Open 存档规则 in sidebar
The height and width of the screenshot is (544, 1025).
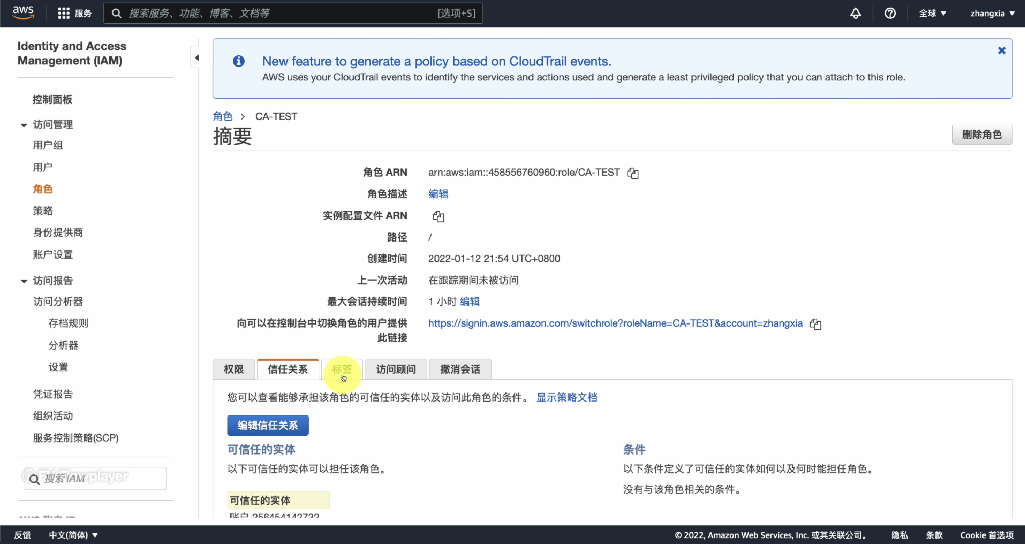(x=68, y=323)
